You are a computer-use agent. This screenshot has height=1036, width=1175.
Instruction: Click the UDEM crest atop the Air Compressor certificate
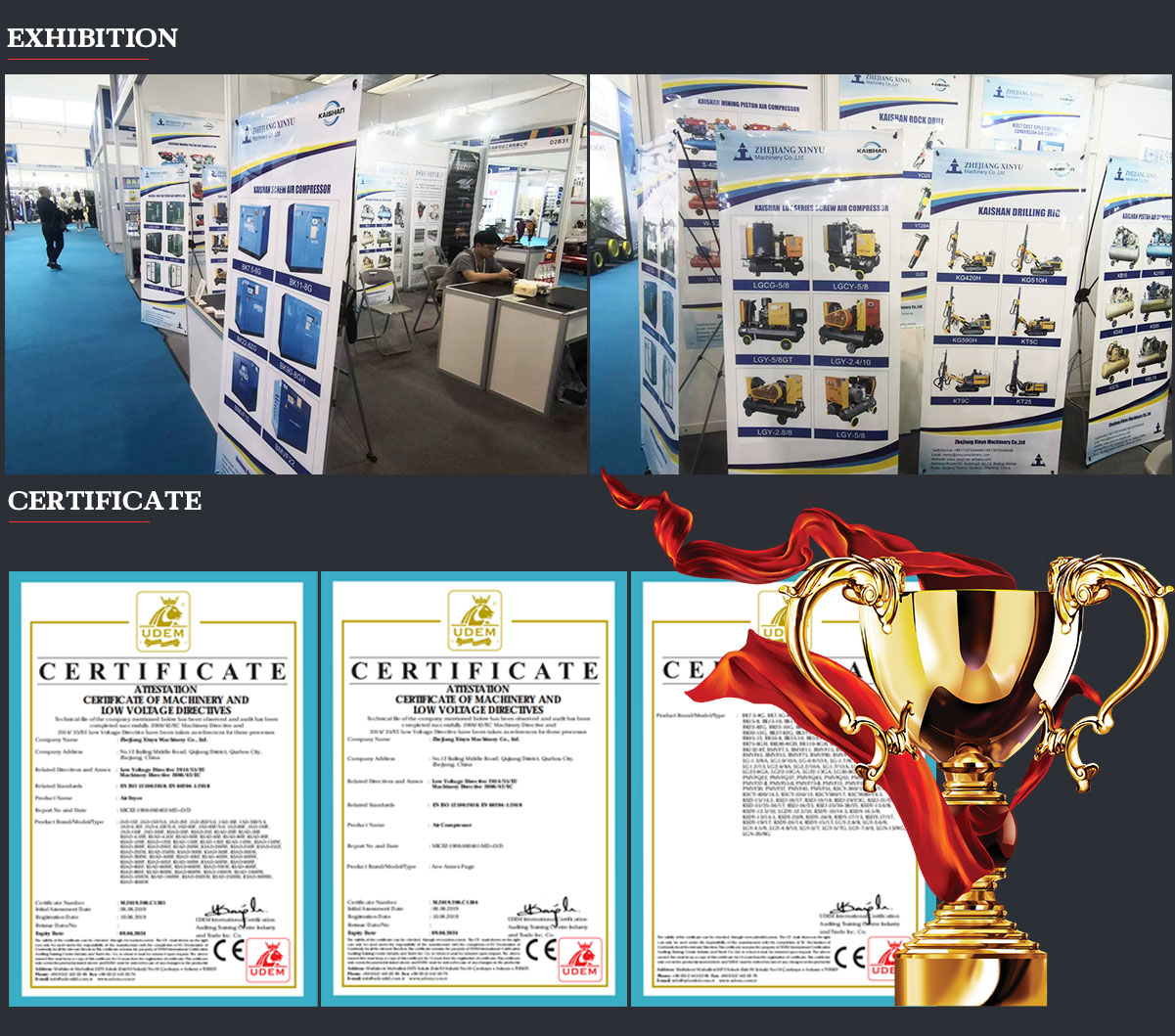(475, 620)
